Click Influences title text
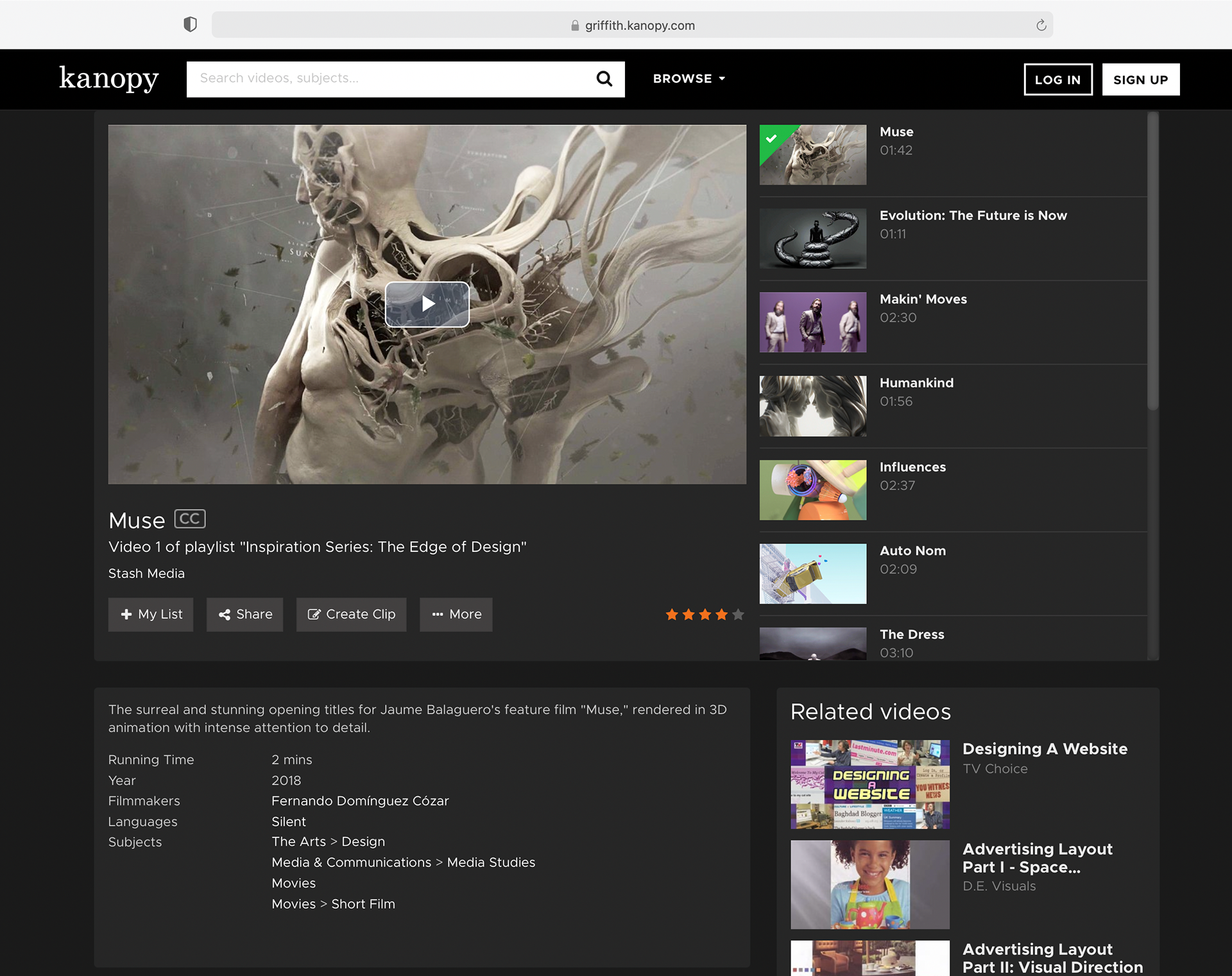The width and height of the screenshot is (1232, 976). [912, 467]
